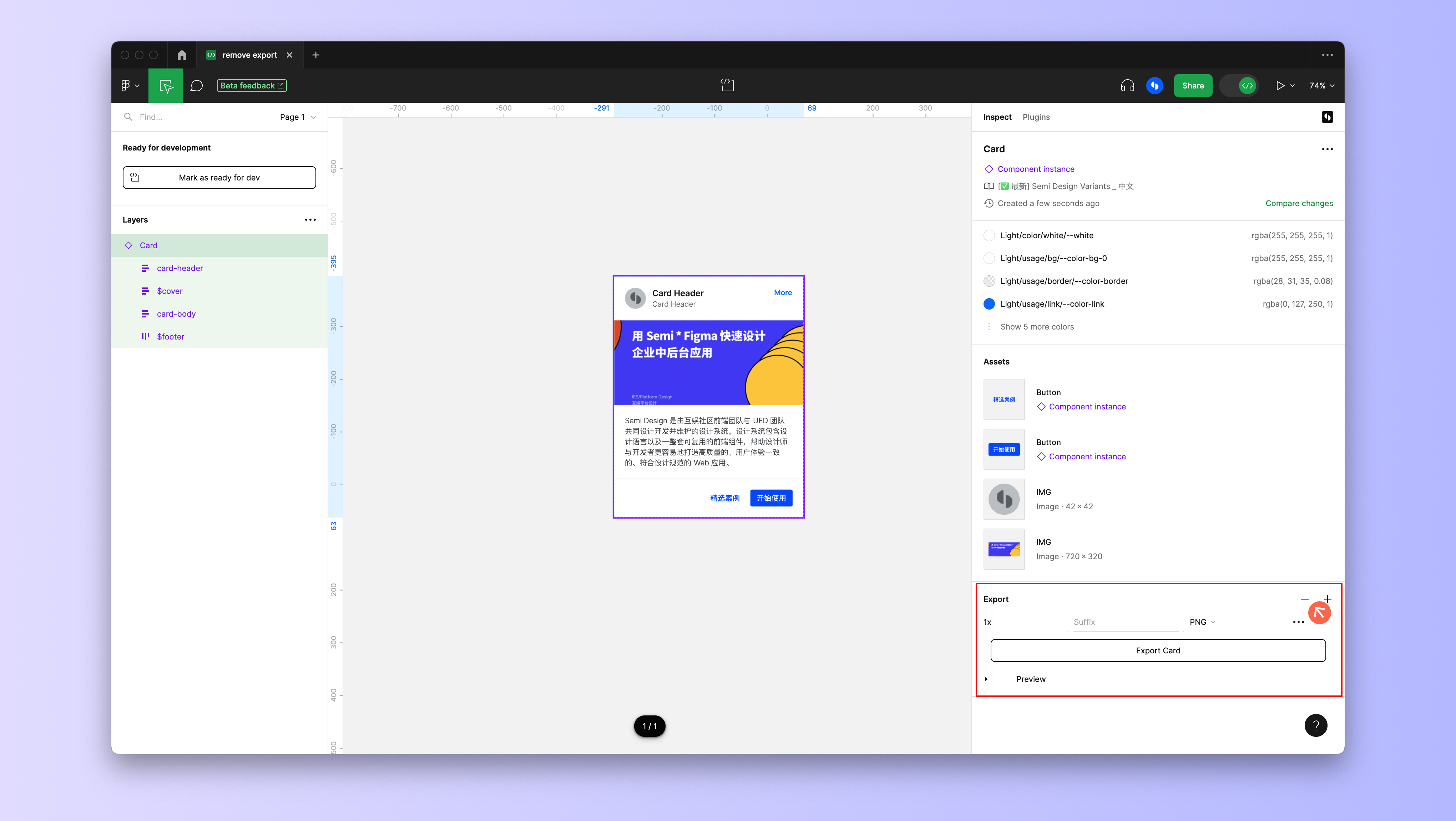1456x821 pixels.
Task: Click the 精选案例 button on canvas card
Action: 724,498
